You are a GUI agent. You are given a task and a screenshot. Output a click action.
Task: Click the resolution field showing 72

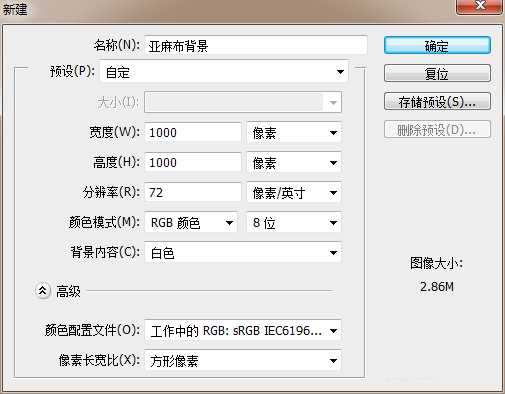[193, 192]
